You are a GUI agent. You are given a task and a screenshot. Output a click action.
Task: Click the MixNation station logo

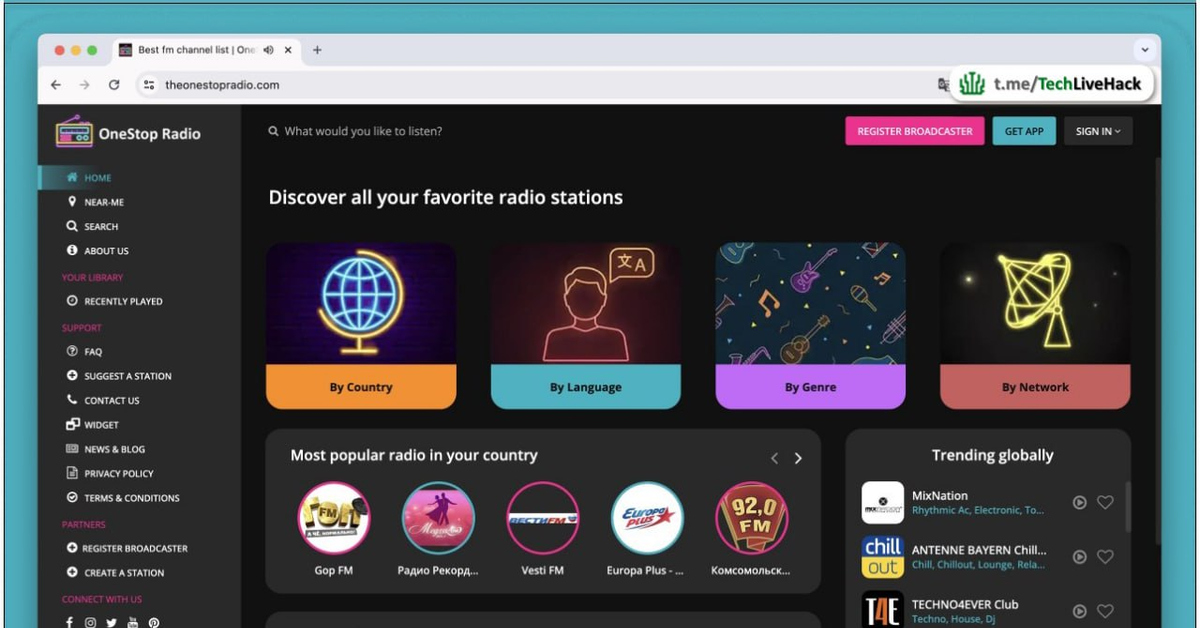pos(883,503)
